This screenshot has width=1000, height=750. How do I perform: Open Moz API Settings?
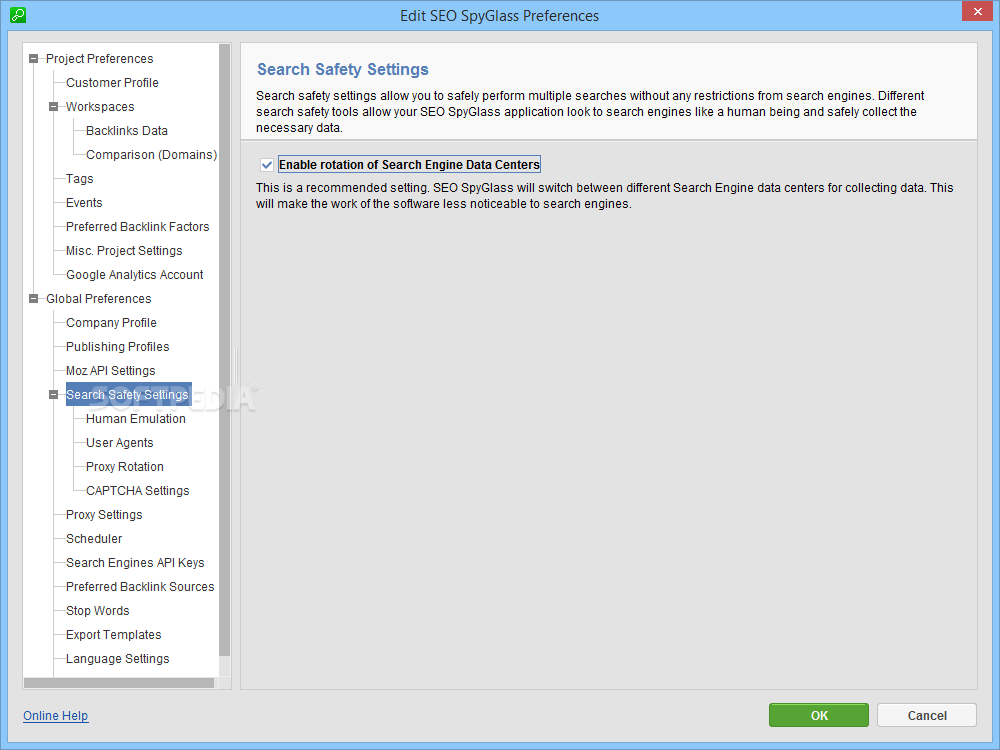(111, 371)
